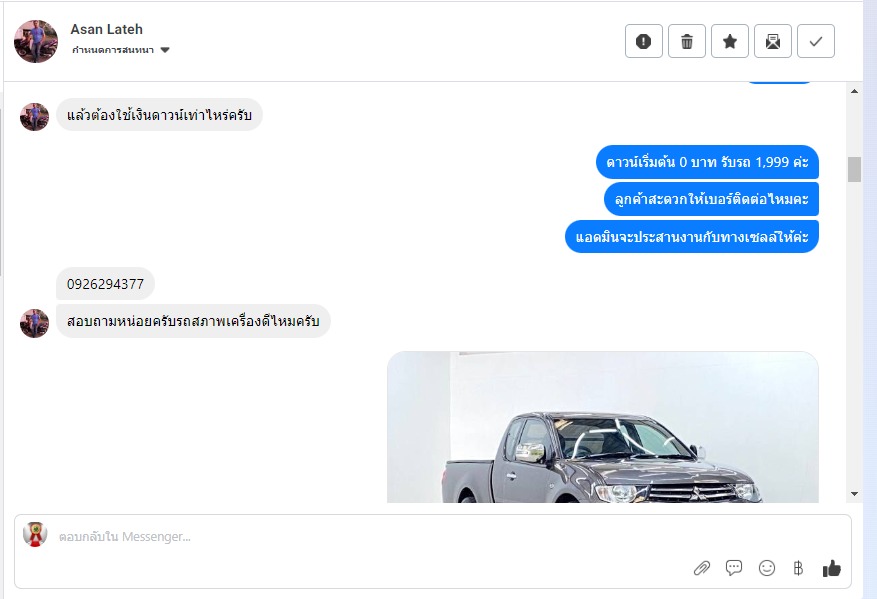The height and width of the screenshot is (599, 877).
Task: Open conversation assignment label under Asan Lateh
Action: point(113,50)
